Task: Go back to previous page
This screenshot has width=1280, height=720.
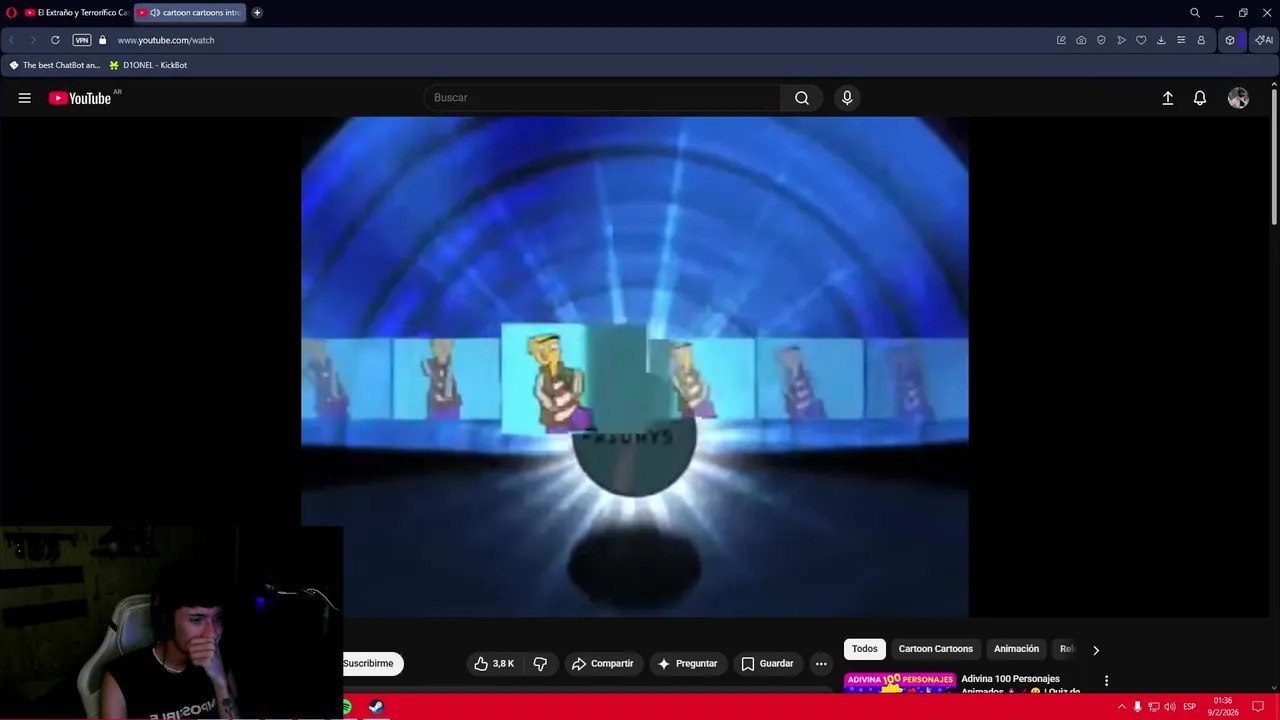Action: [11, 40]
